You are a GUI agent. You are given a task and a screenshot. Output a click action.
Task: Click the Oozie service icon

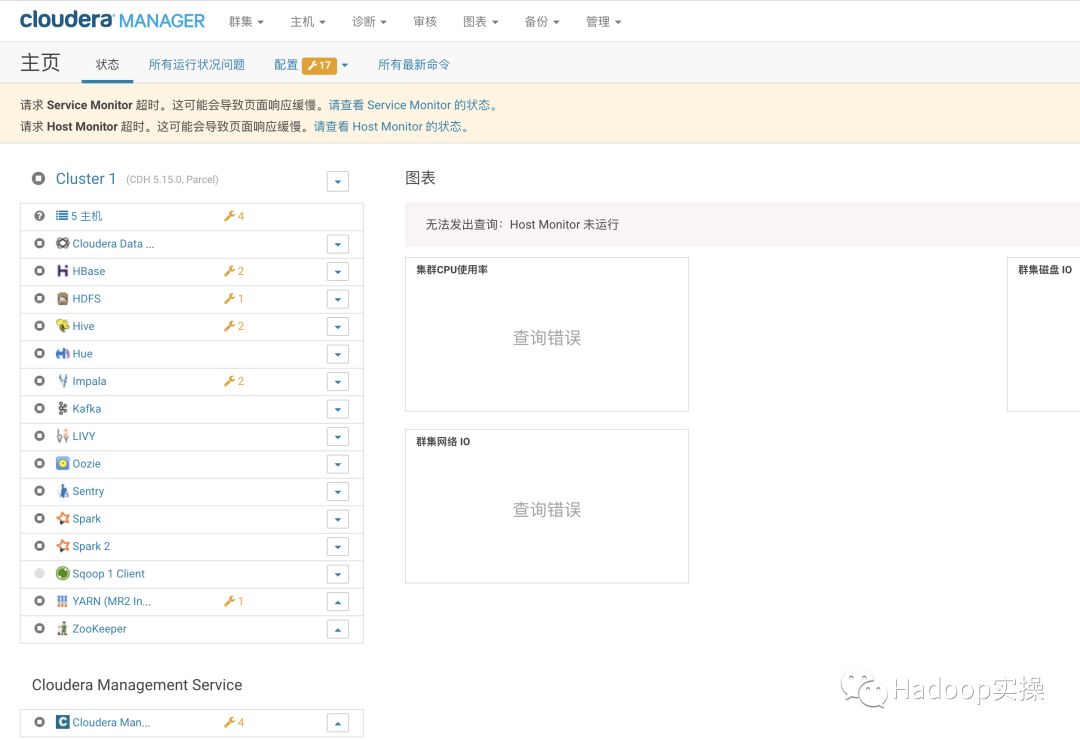tap(63, 464)
